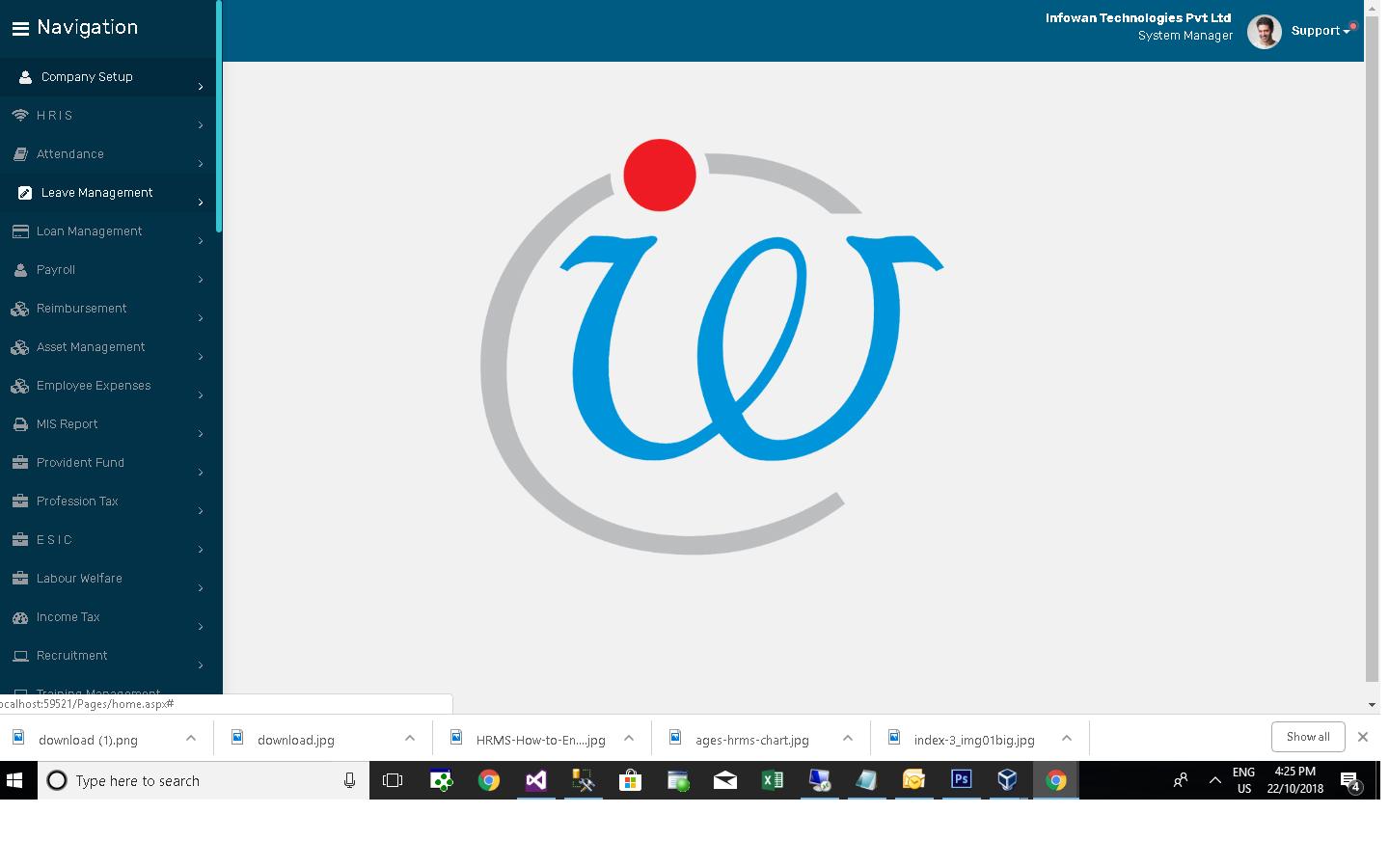The height and width of the screenshot is (868, 1389).
Task: Open the Support user dropdown
Action: click(1320, 31)
